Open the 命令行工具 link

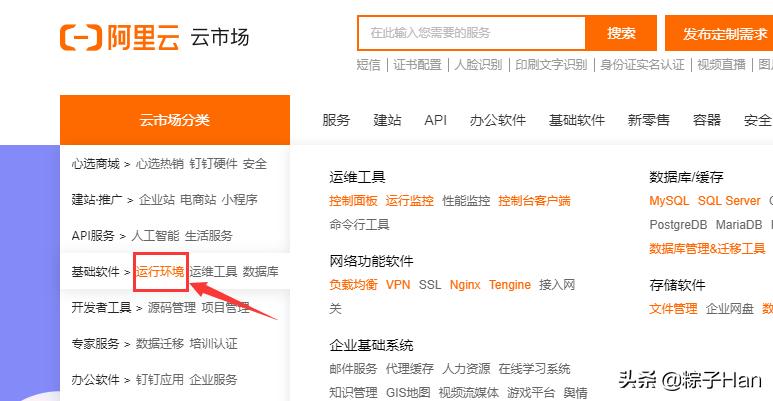click(x=359, y=225)
